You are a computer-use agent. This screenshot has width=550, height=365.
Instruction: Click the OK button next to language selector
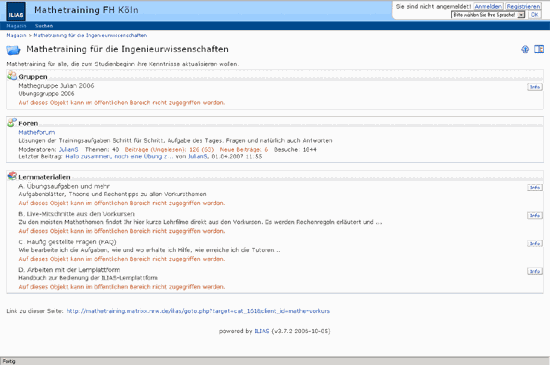534,15
